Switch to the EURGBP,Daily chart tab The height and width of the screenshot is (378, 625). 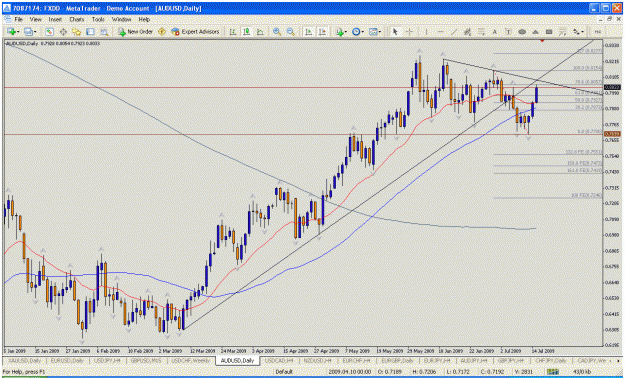point(396,360)
